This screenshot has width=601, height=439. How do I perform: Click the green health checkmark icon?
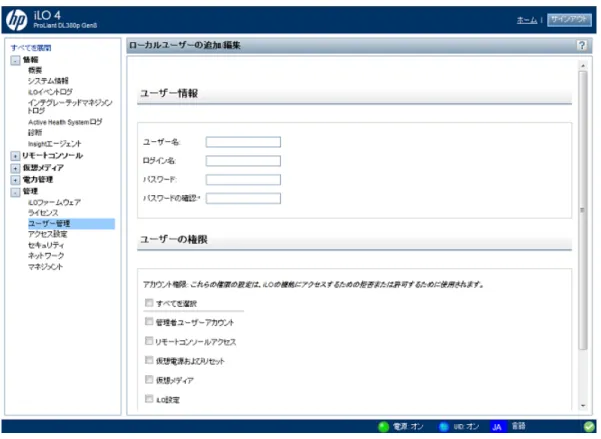coord(589,426)
